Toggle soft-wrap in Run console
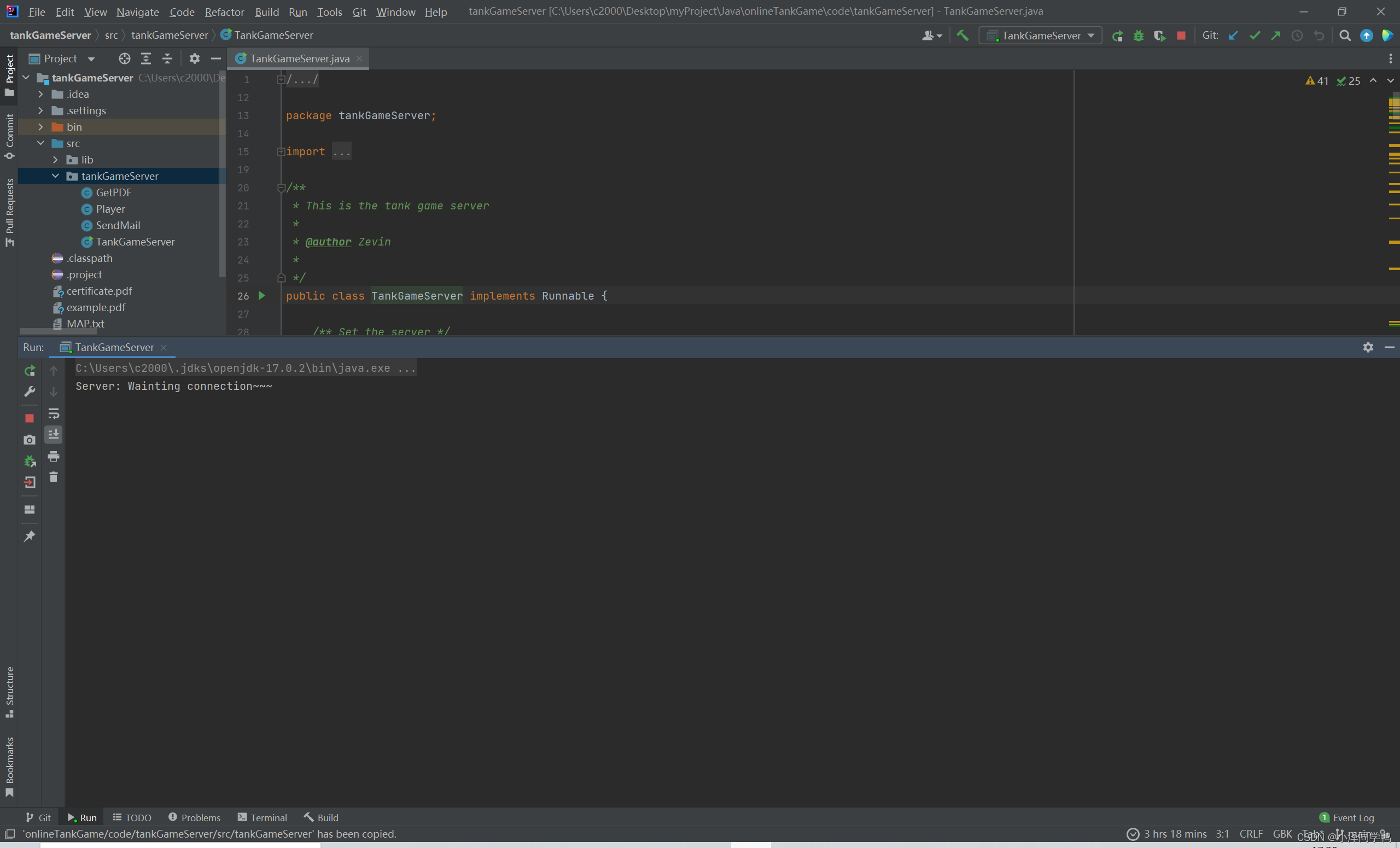Screen dimensions: 1400x848 [x=54, y=413]
